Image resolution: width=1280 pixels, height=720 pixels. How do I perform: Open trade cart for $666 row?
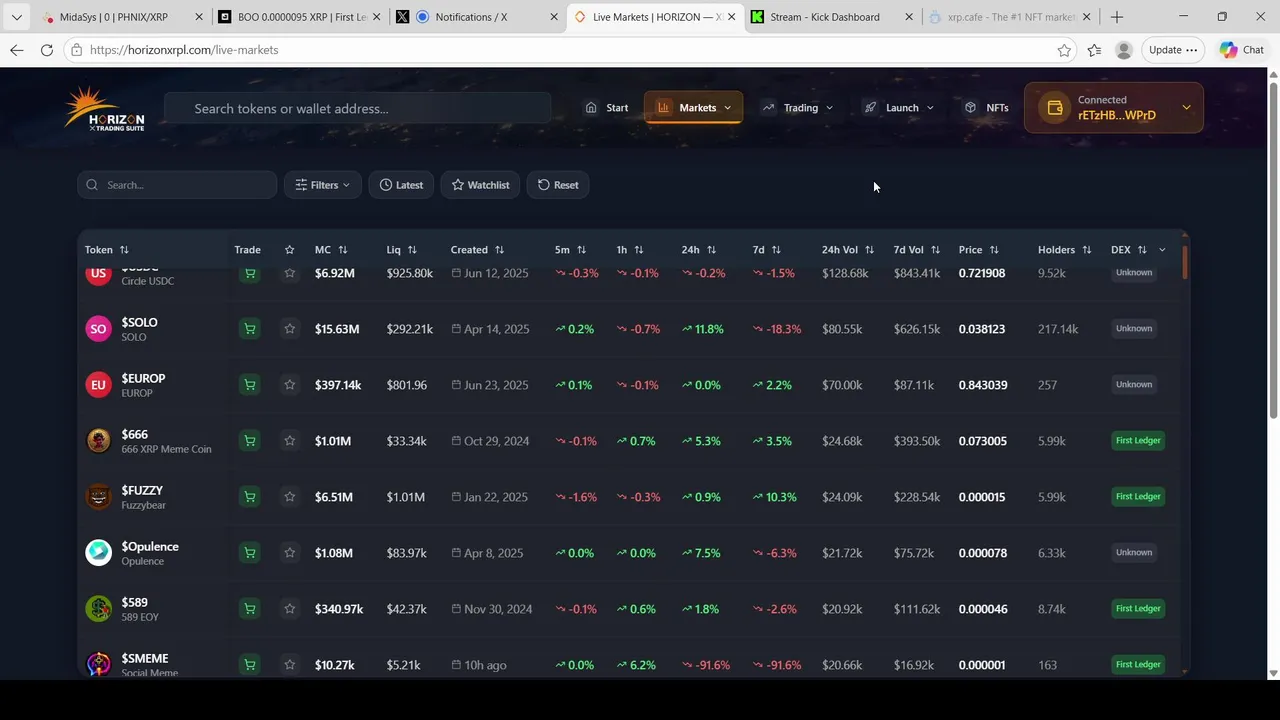(250, 441)
